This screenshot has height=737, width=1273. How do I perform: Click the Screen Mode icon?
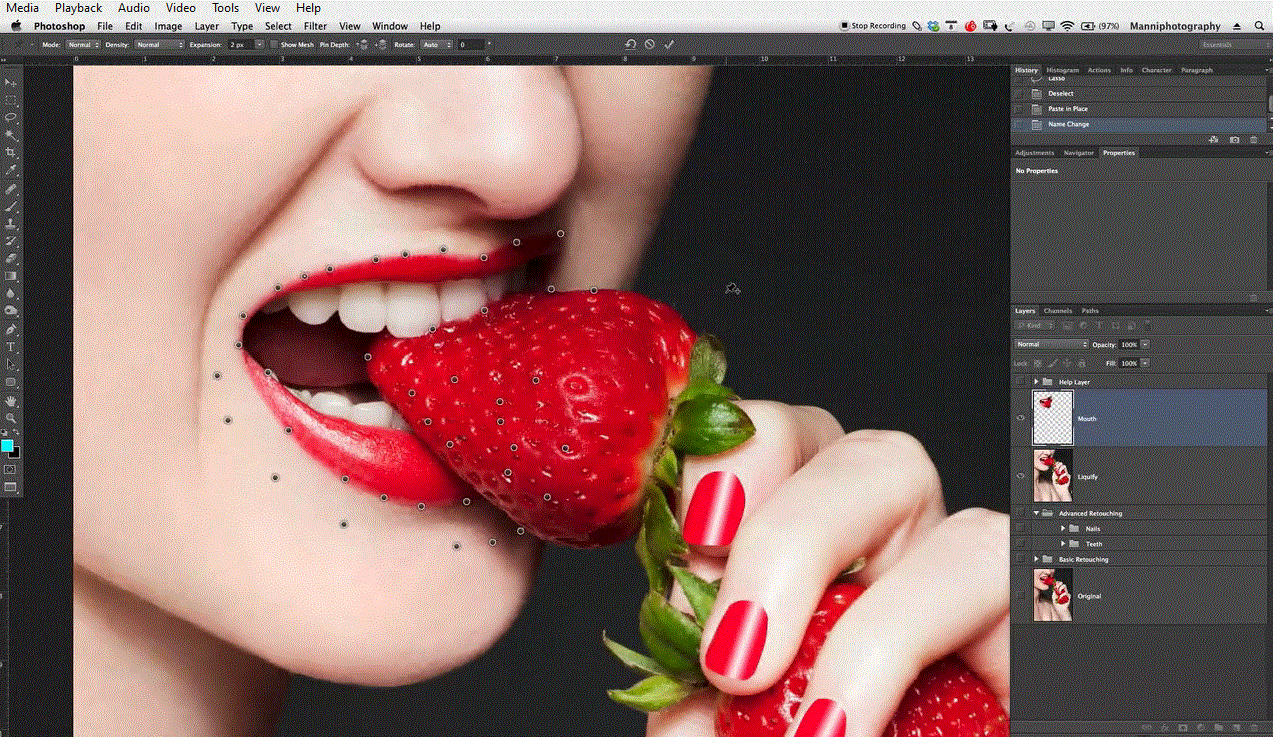pyautogui.click(x=11, y=487)
